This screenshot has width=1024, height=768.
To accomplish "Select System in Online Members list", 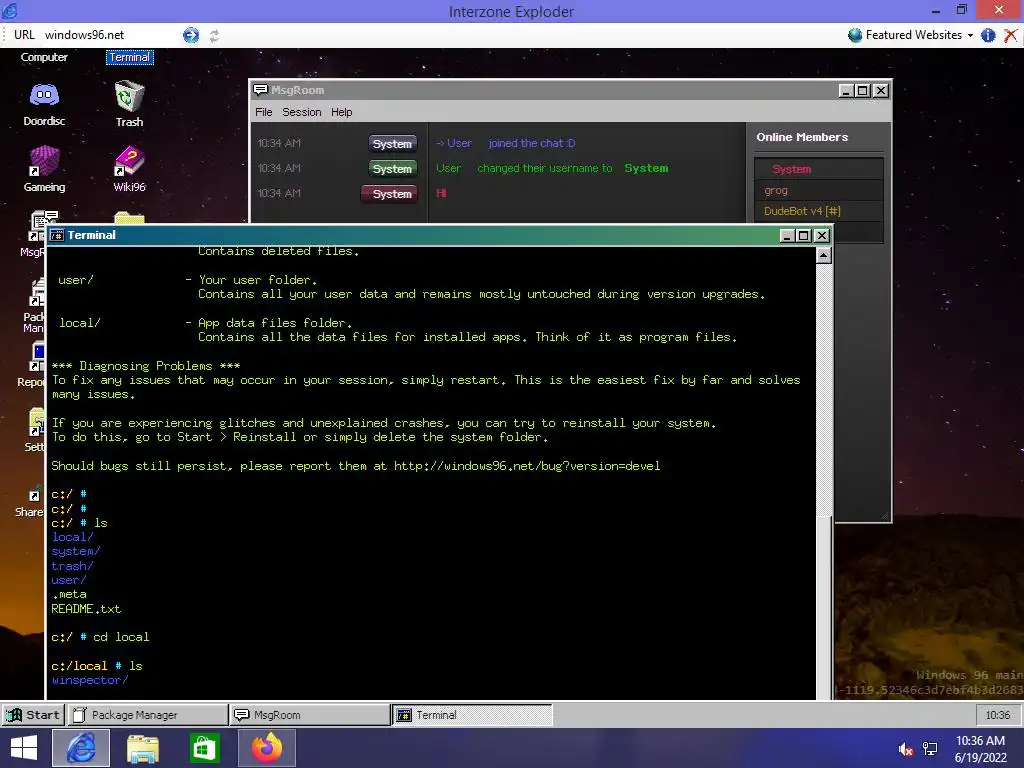I will click(x=818, y=169).
